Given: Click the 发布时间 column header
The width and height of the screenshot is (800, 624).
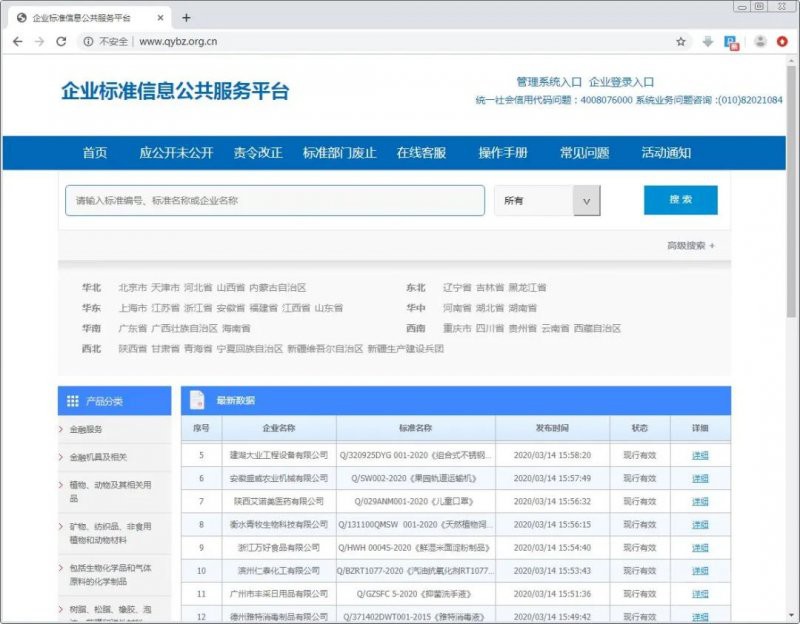Looking at the screenshot, I should pyautogui.click(x=552, y=428).
